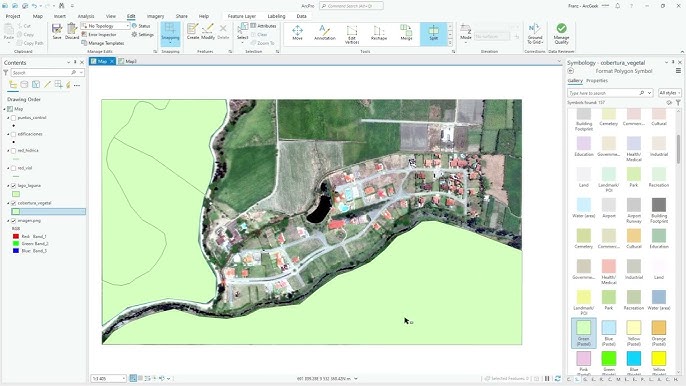Screen dimensions: 686x386
Task: Uncheck the lago_laguna layer
Action: click(14, 186)
